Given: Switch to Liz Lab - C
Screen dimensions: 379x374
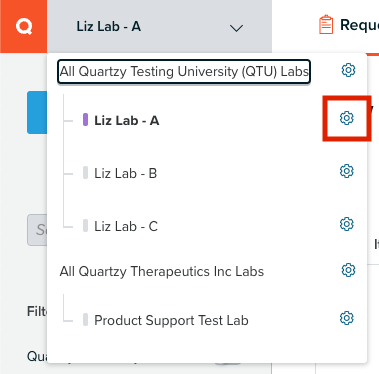Looking at the screenshot, I should coord(126,226).
